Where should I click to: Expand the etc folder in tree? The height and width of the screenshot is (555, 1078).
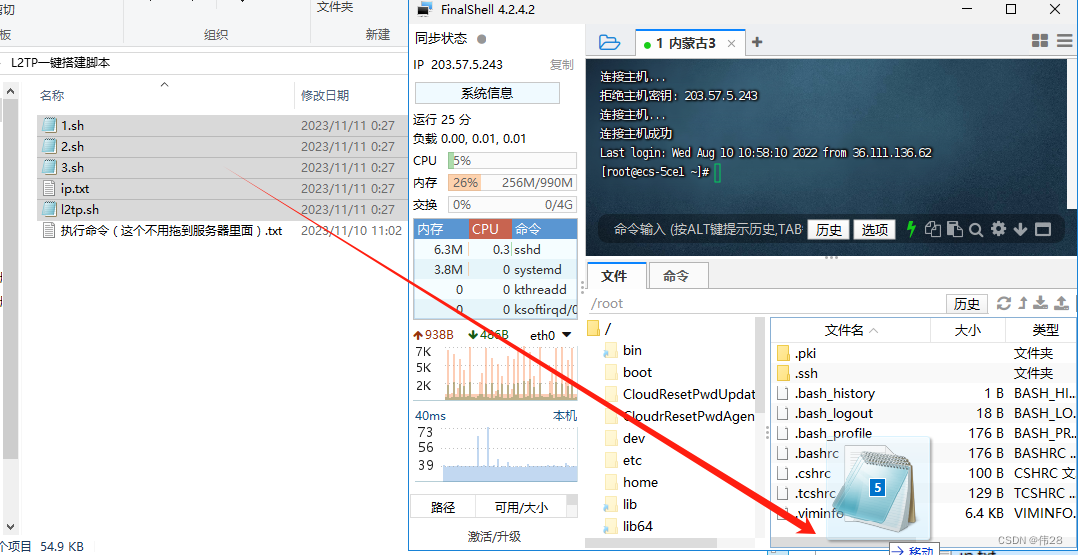pyautogui.click(x=632, y=460)
